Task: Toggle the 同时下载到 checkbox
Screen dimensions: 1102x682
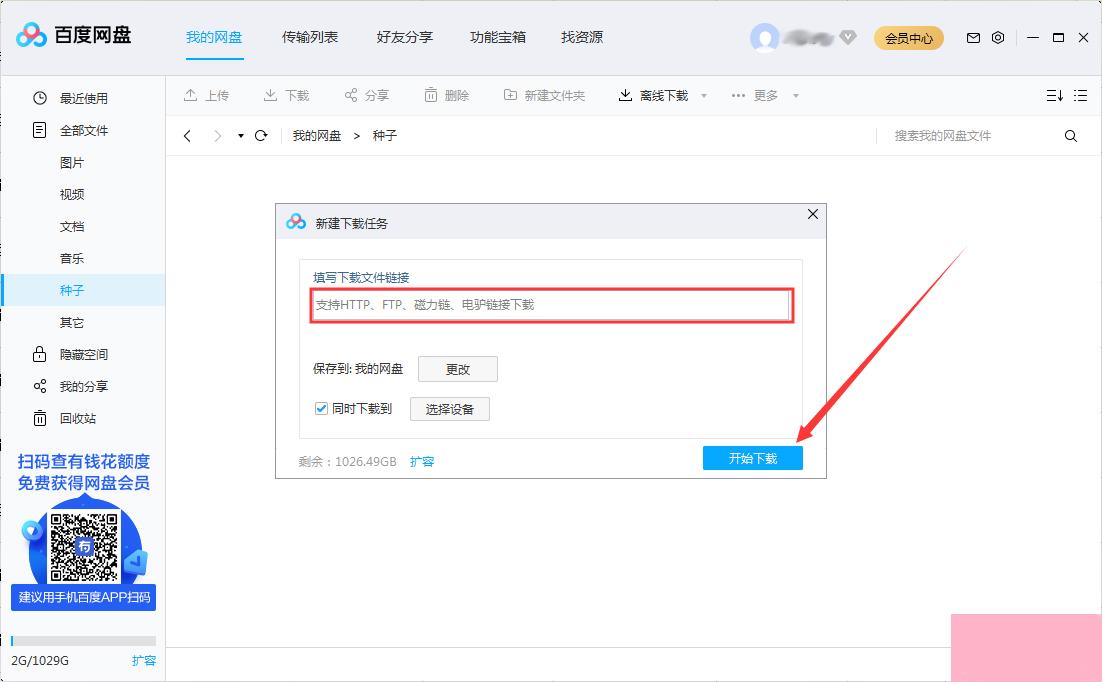Action: [x=321, y=408]
